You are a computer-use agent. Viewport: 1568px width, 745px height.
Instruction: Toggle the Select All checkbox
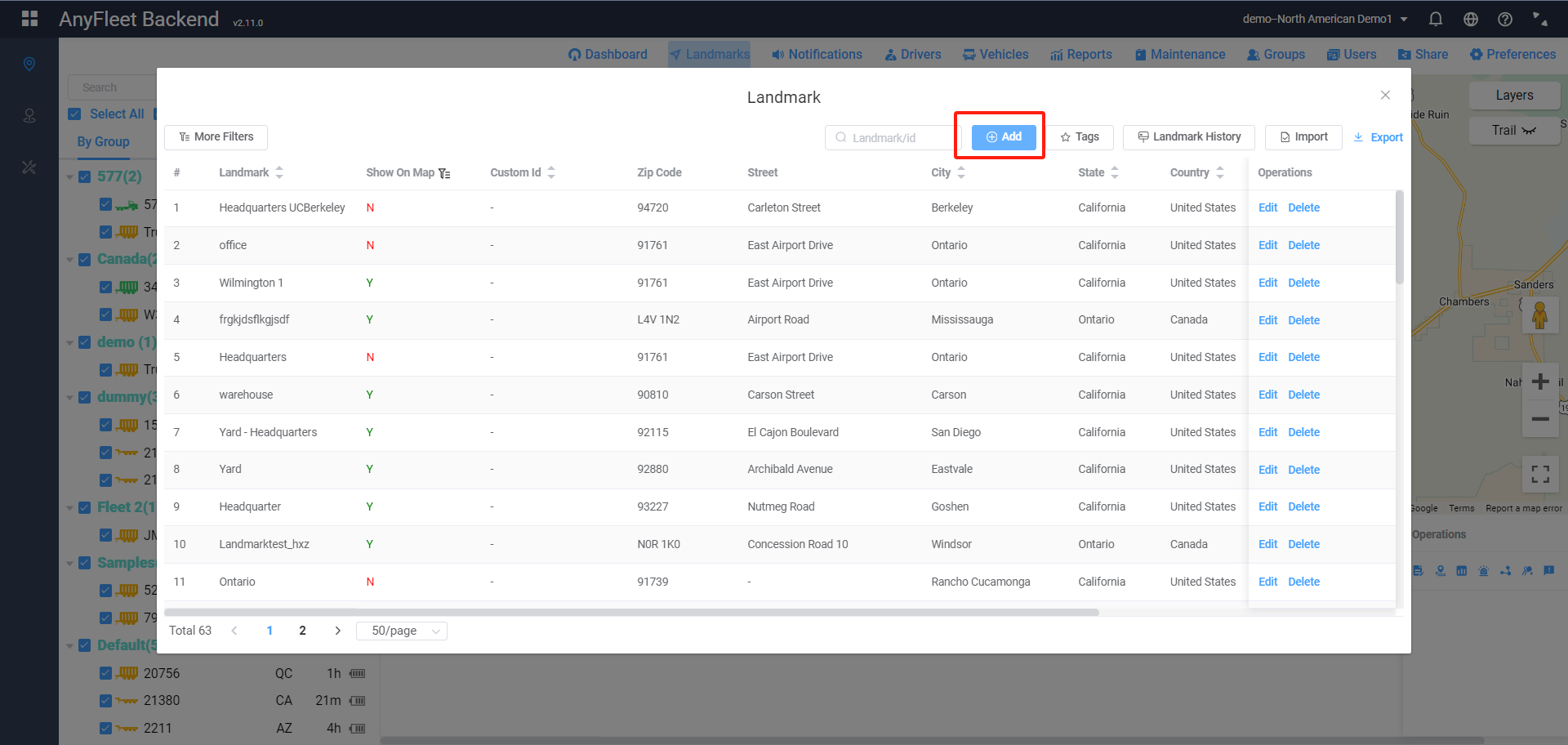(74, 114)
